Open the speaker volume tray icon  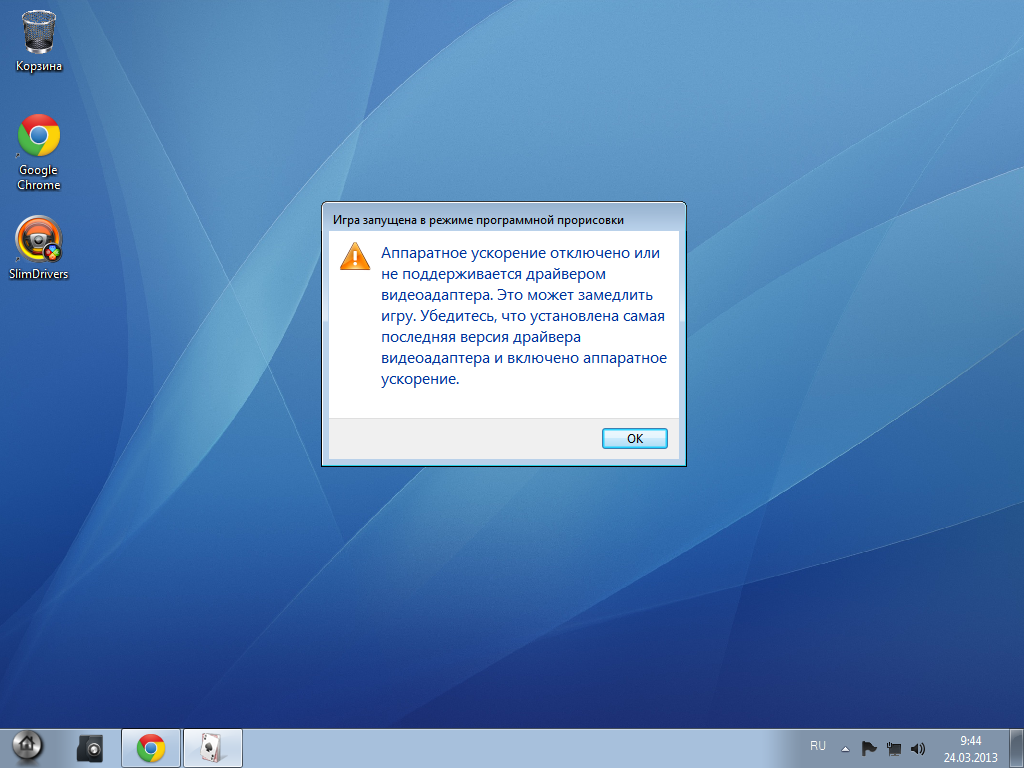[918, 748]
